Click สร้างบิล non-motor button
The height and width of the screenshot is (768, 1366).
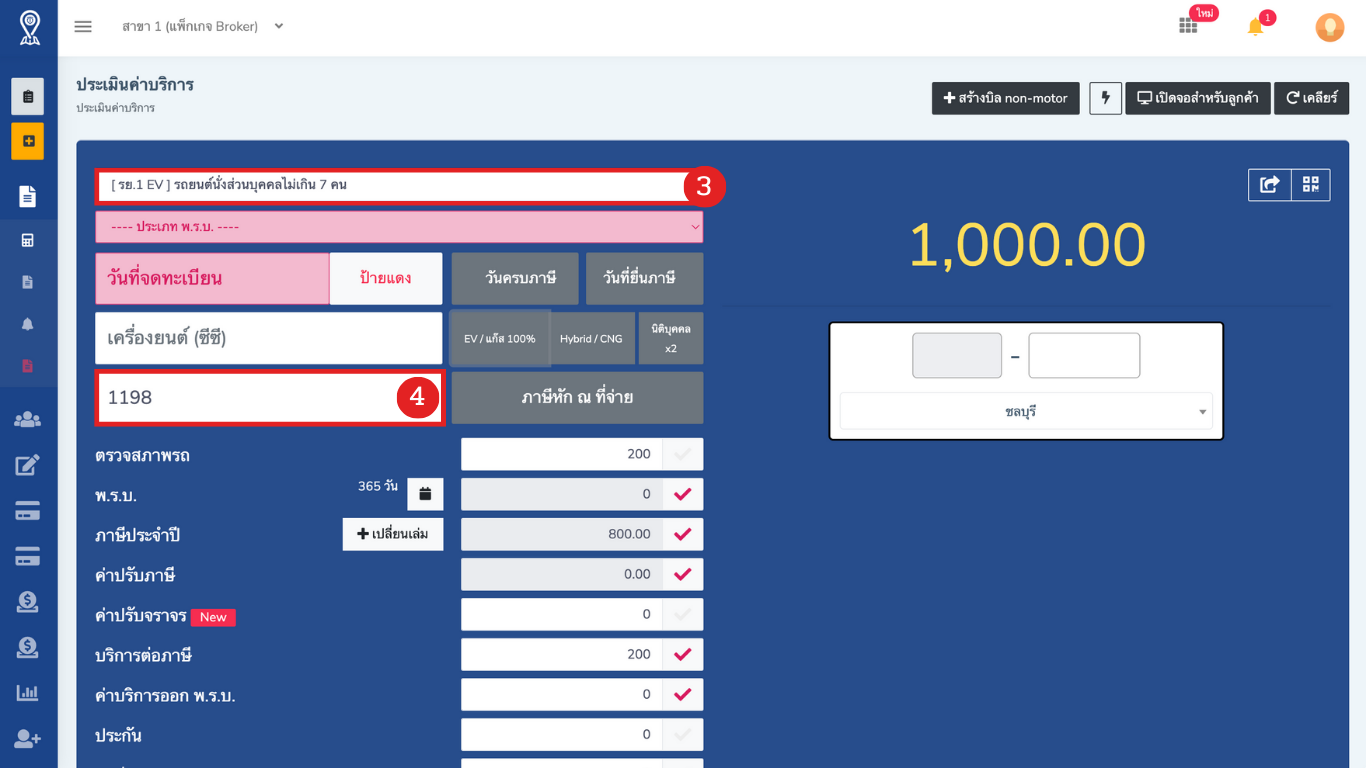[x=1006, y=98]
